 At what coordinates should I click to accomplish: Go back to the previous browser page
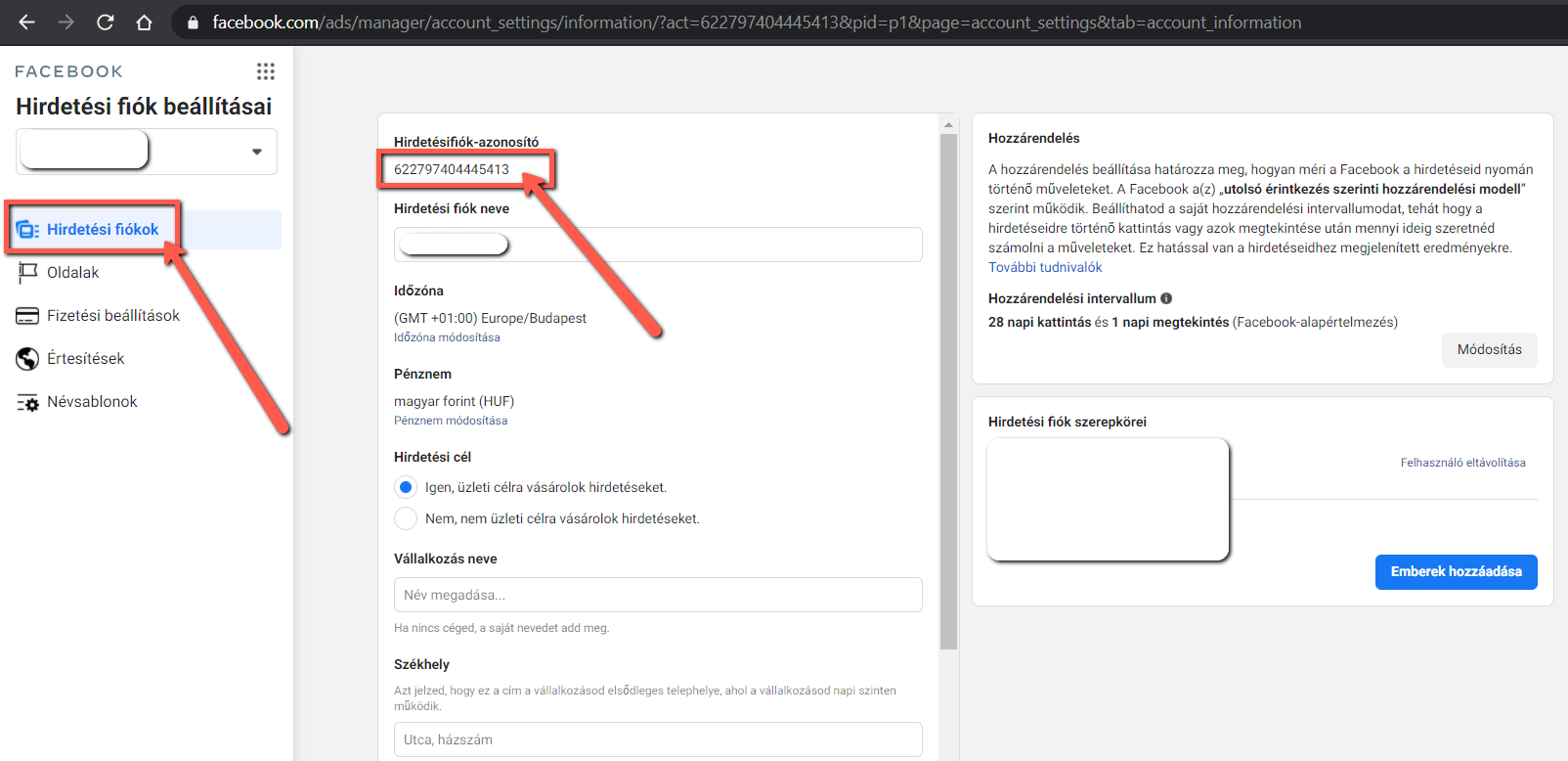(27, 22)
